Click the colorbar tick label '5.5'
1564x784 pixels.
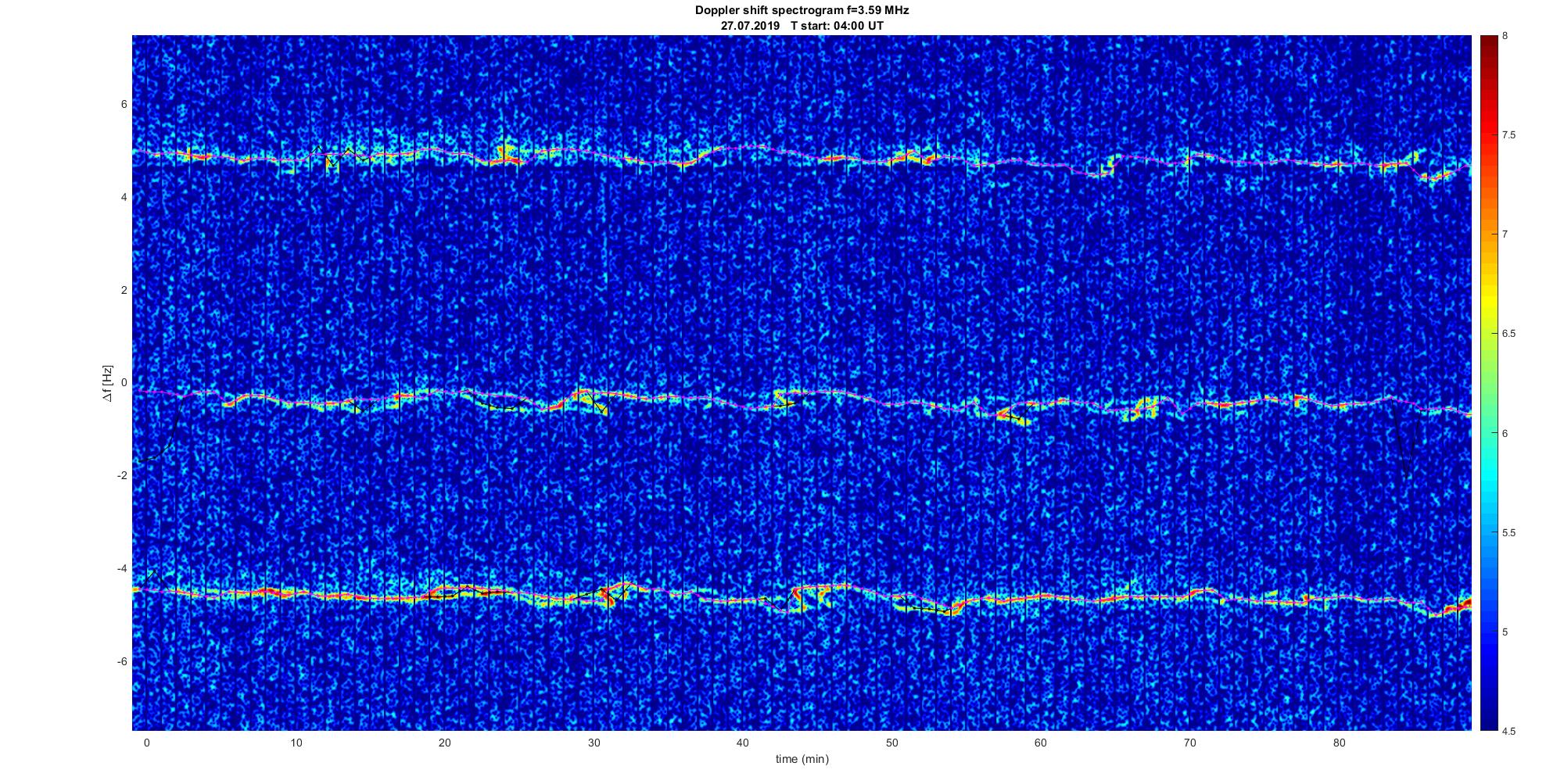[x=1508, y=533]
